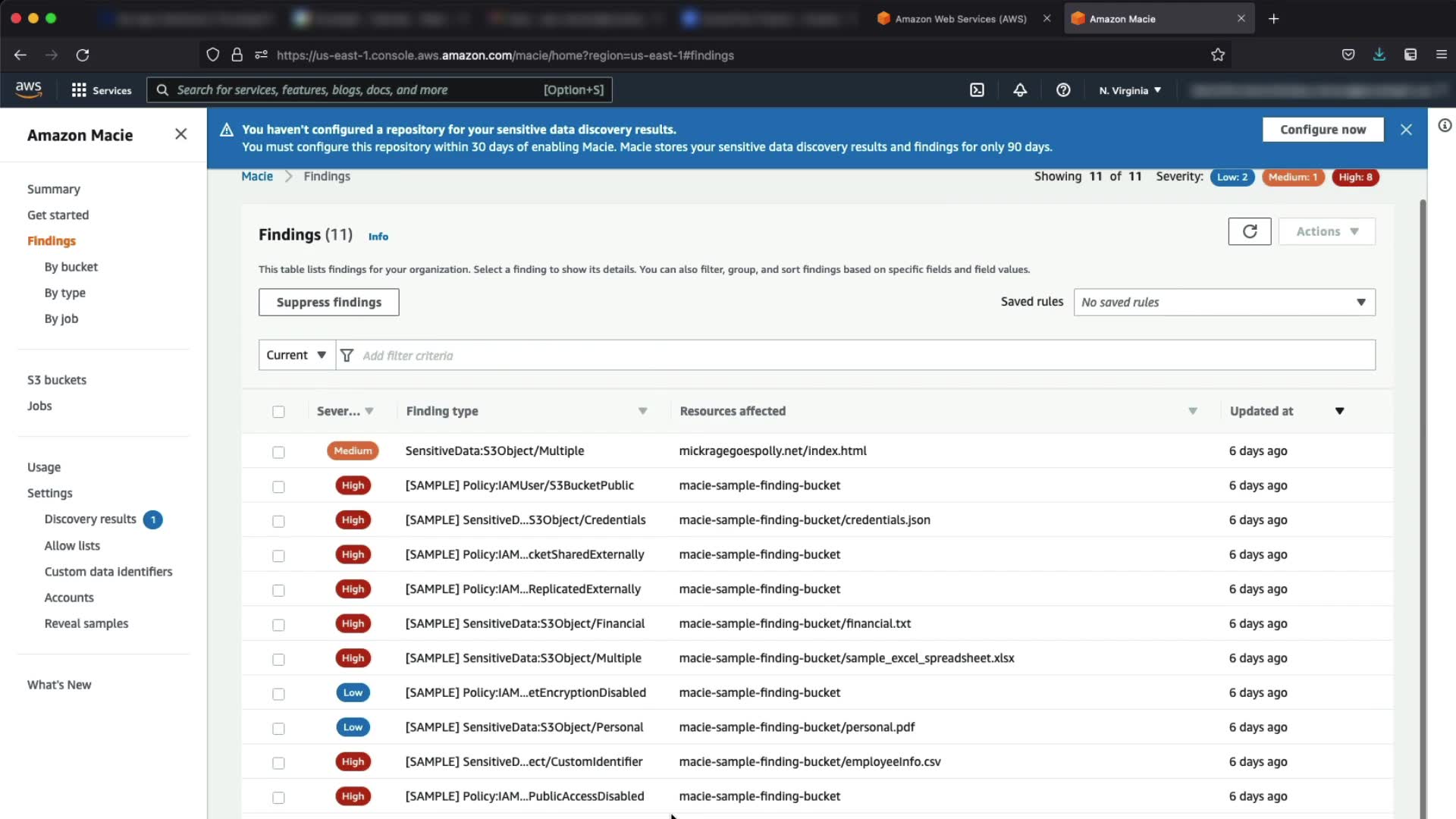Expand the Current findings status dropdown
The width and height of the screenshot is (1456, 819).
[297, 355]
